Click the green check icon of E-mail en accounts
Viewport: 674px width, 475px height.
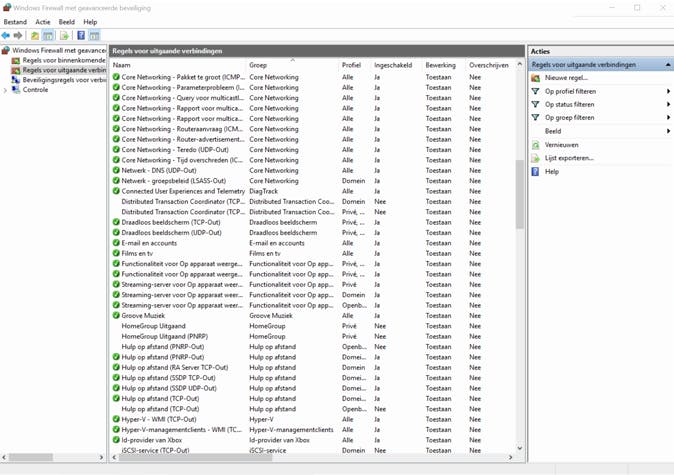(116, 243)
